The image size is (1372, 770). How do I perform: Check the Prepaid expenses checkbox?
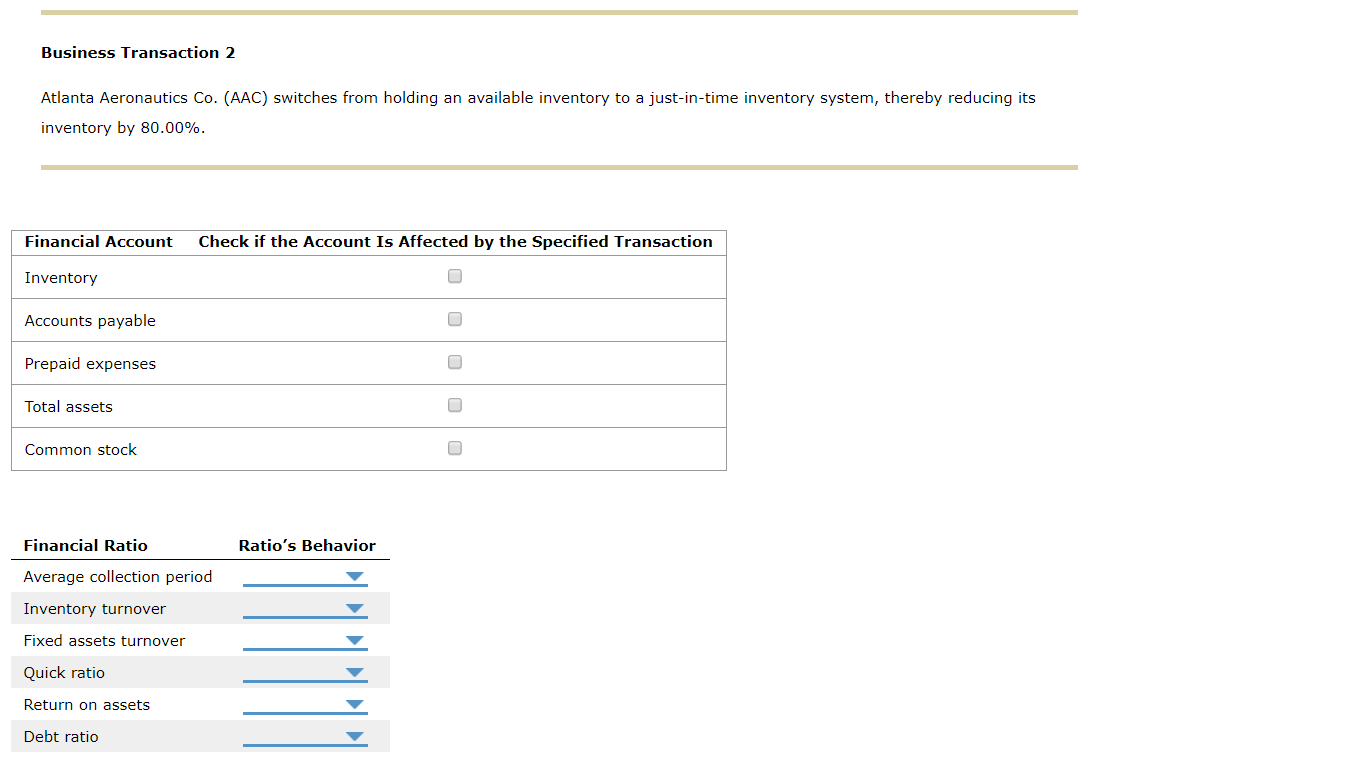tap(455, 362)
